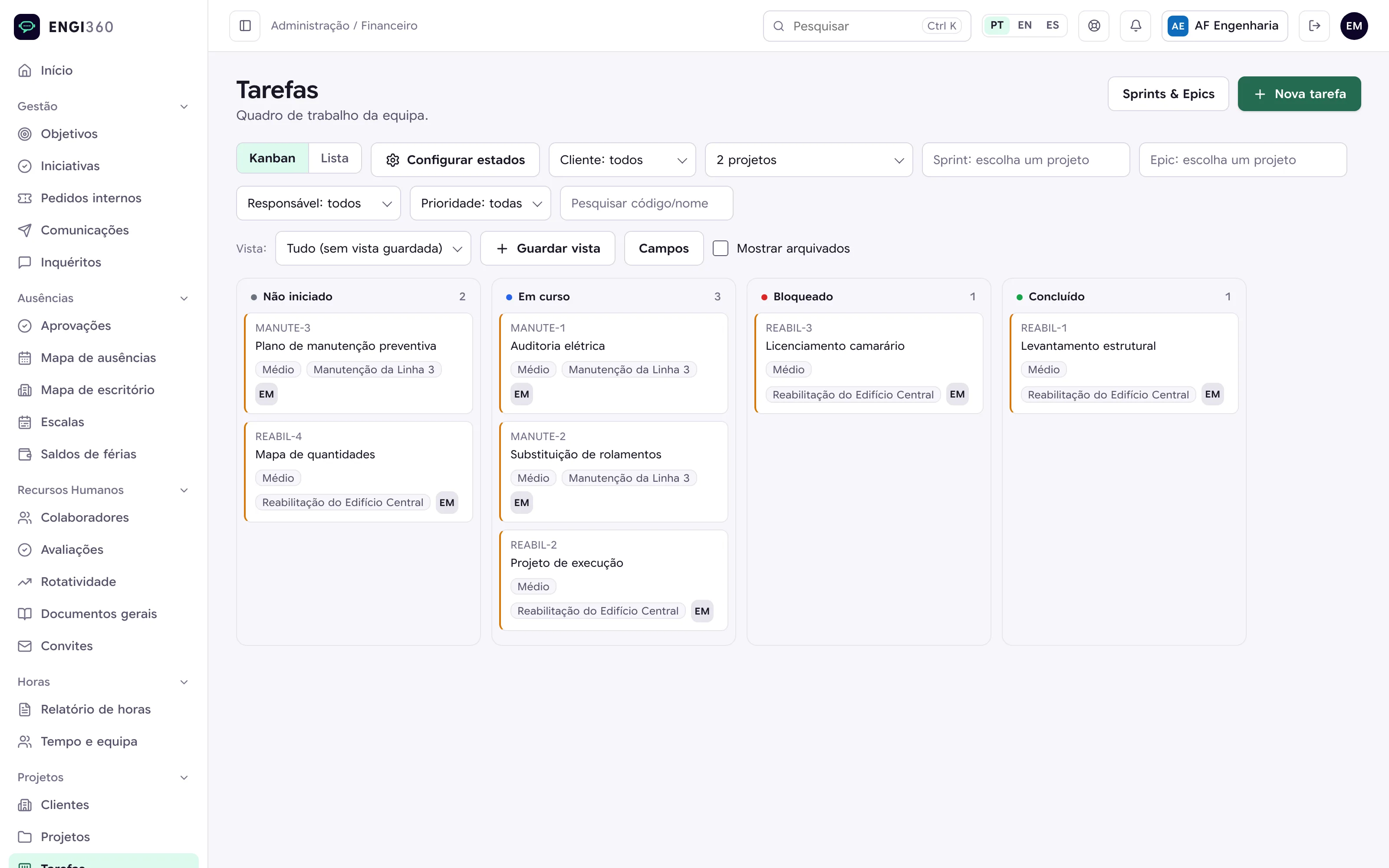Open Rotatividade trend icon

tap(25, 582)
